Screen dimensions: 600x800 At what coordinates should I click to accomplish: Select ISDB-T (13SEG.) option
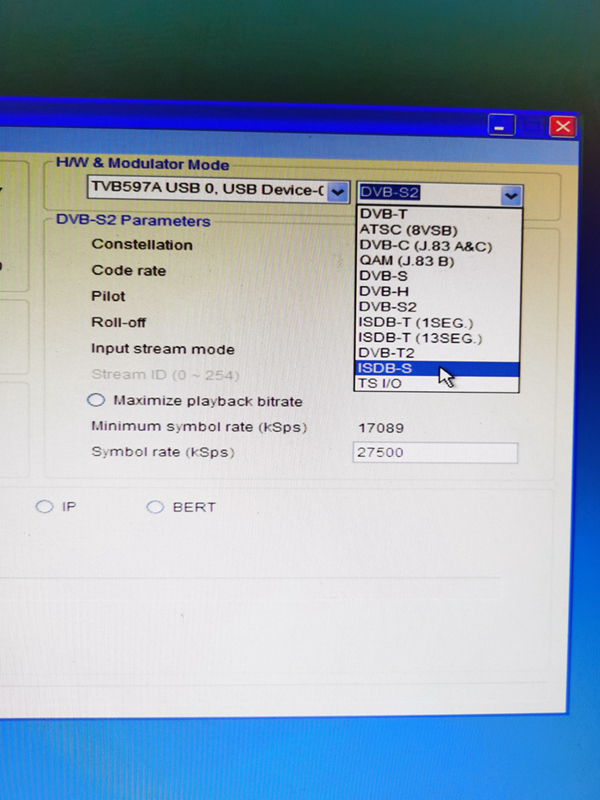(x=438, y=338)
